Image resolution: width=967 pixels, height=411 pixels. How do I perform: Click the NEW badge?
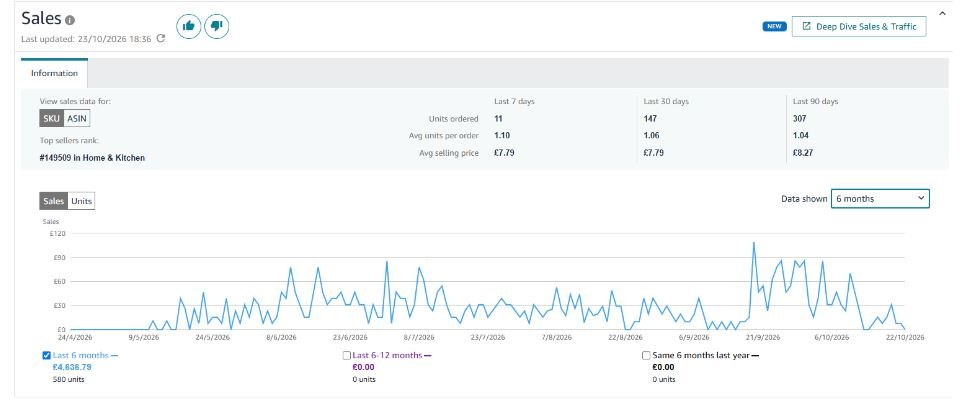click(x=775, y=27)
